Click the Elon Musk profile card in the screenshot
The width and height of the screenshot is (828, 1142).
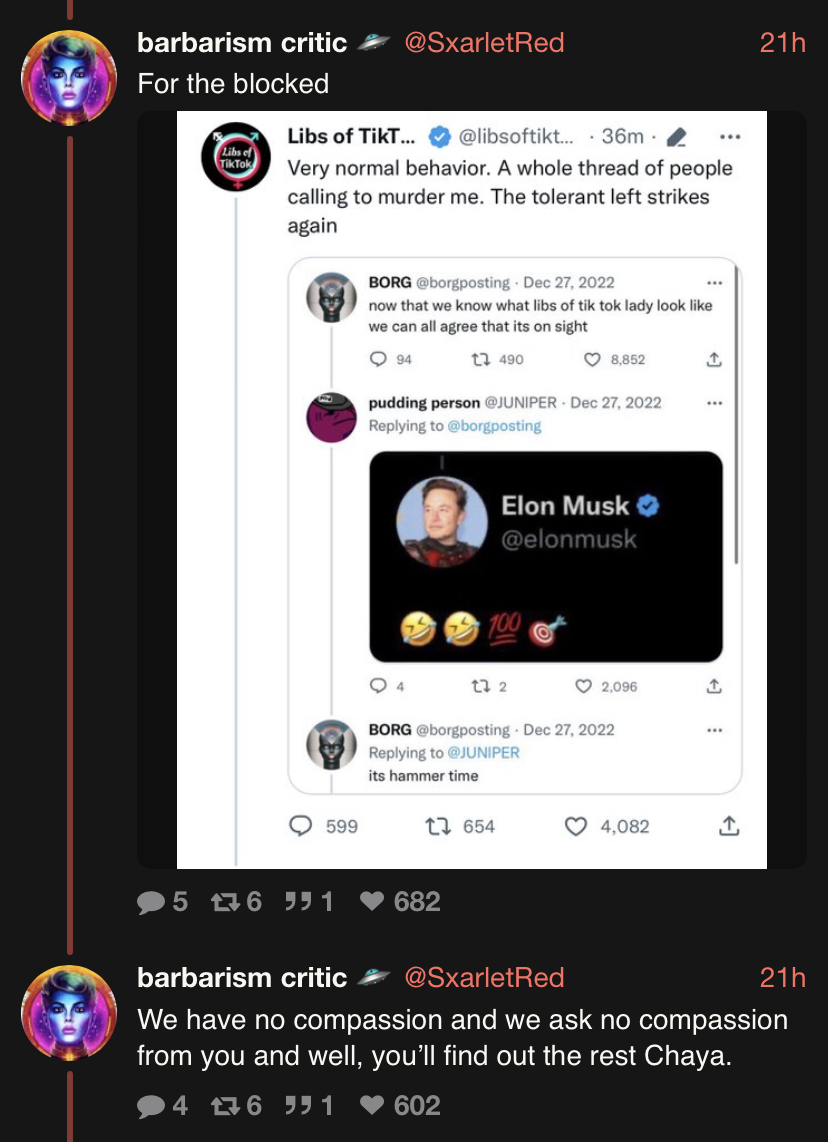545,556
